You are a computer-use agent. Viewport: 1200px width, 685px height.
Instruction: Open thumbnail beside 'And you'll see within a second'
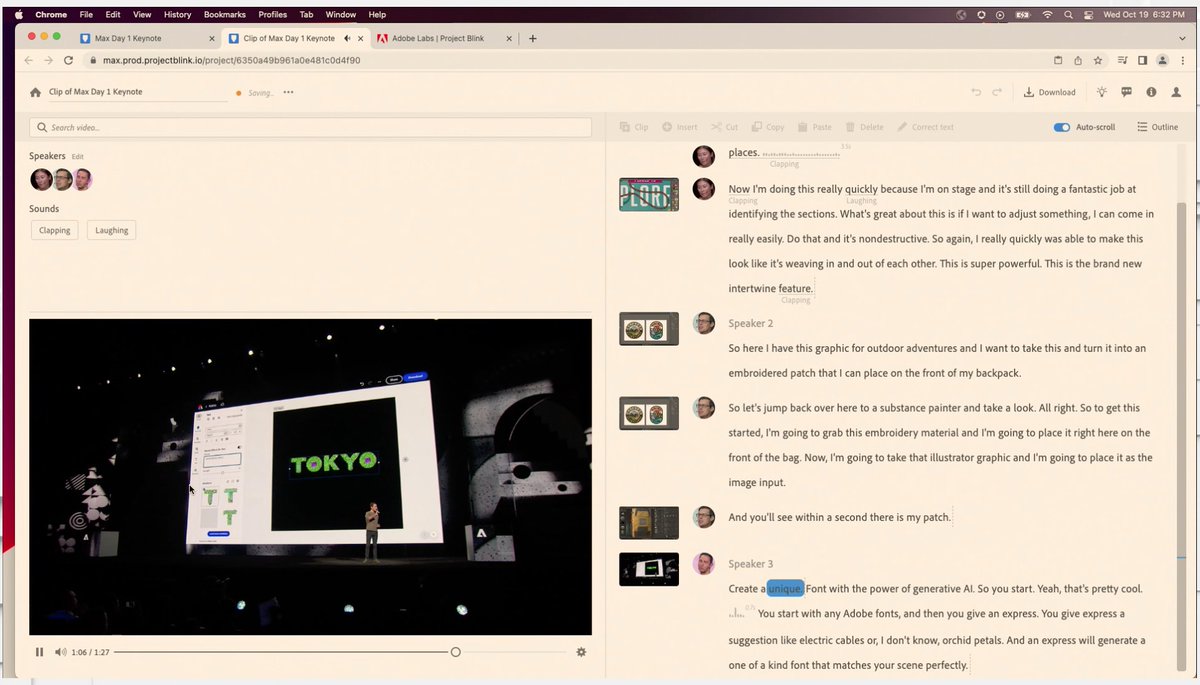click(x=649, y=522)
